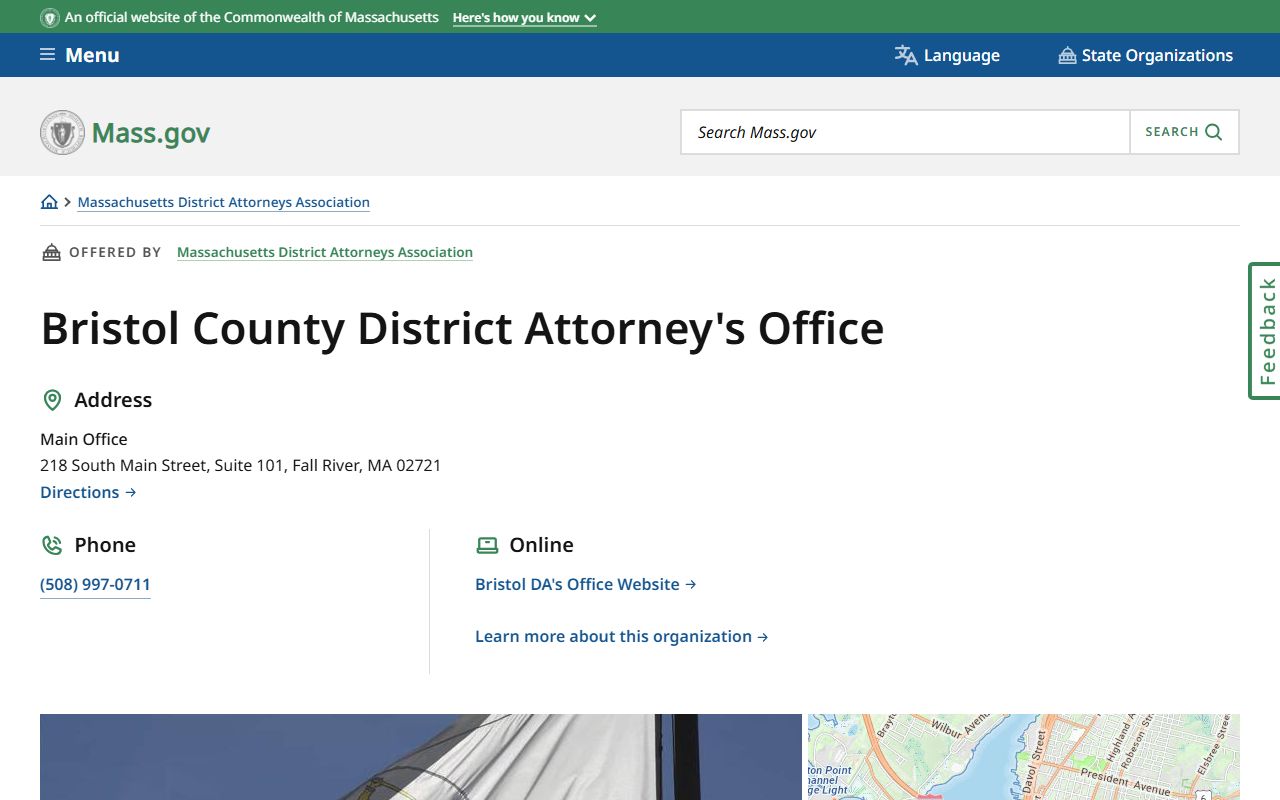Open the Menu navigation
This screenshot has height=800, width=1280.
[80, 55]
